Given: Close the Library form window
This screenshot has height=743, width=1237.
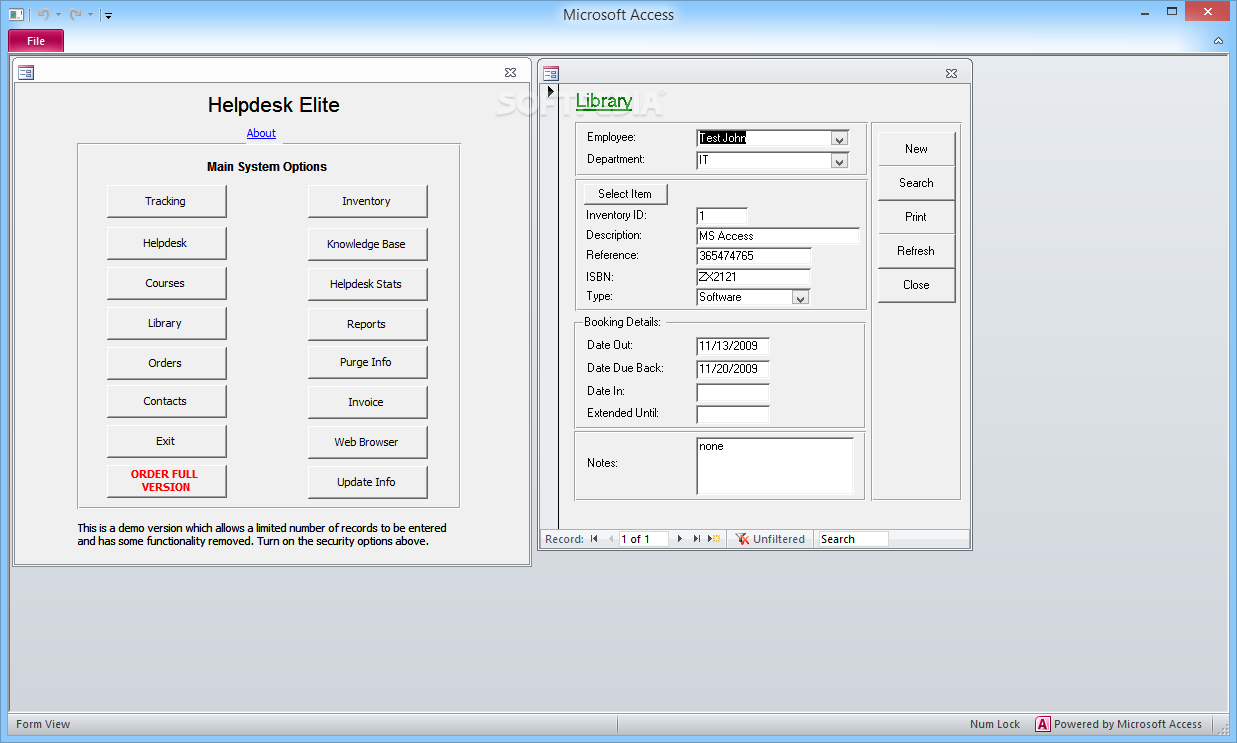Looking at the screenshot, I should coord(952,73).
